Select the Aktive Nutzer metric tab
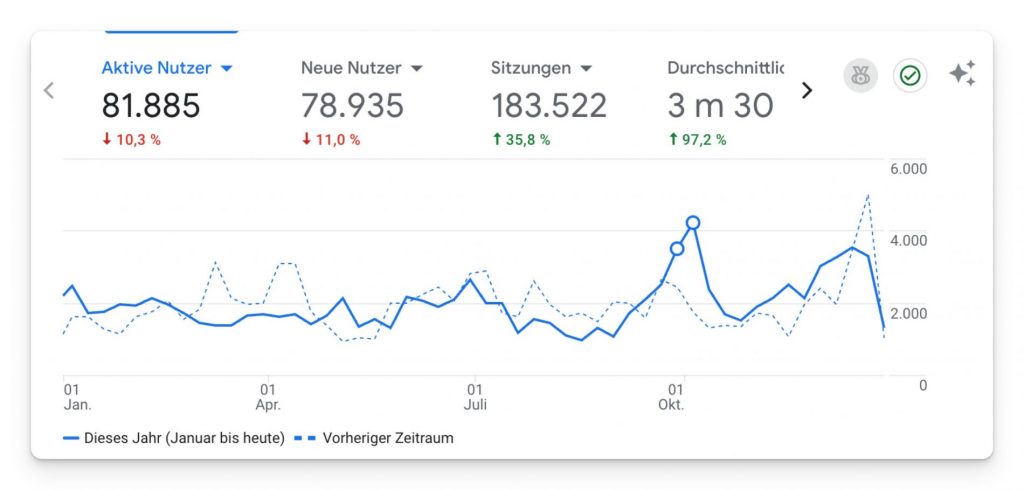 click(156, 68)
